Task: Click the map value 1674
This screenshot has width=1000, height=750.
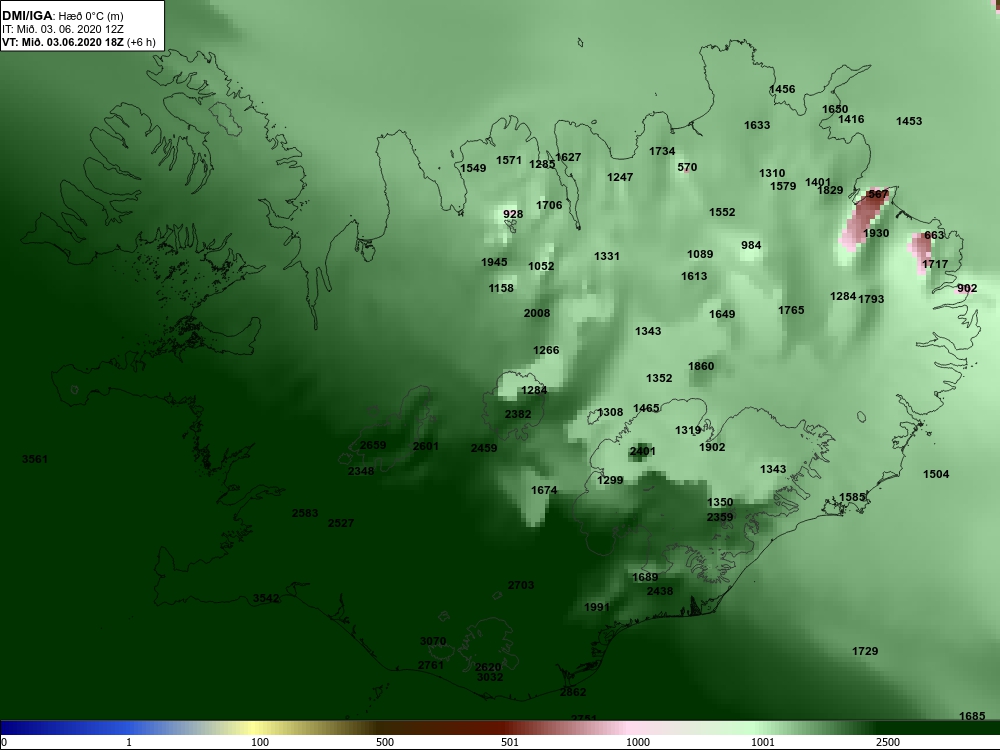Action: pos(544,490)
